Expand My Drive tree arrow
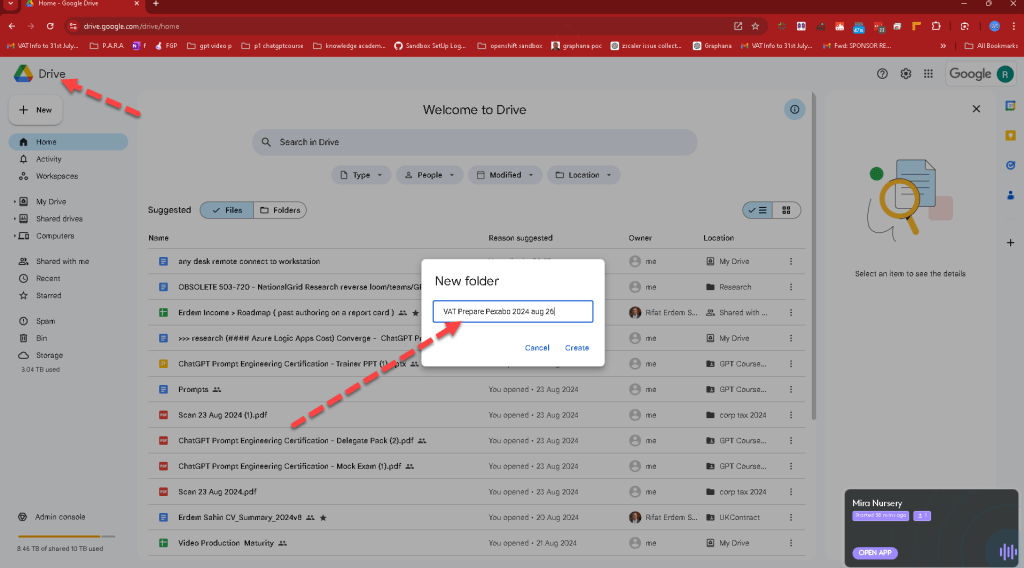Screen dimensions: 1024x568 pyautogui.click(x=14, y=202)
